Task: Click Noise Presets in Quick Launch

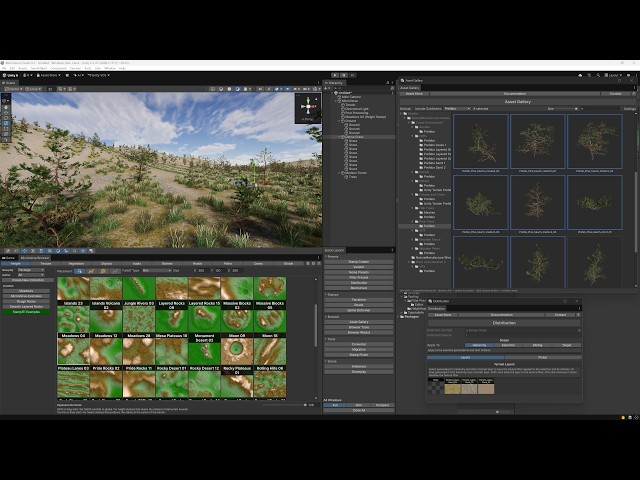Action: pyautogui.click(x=359, y=272)
